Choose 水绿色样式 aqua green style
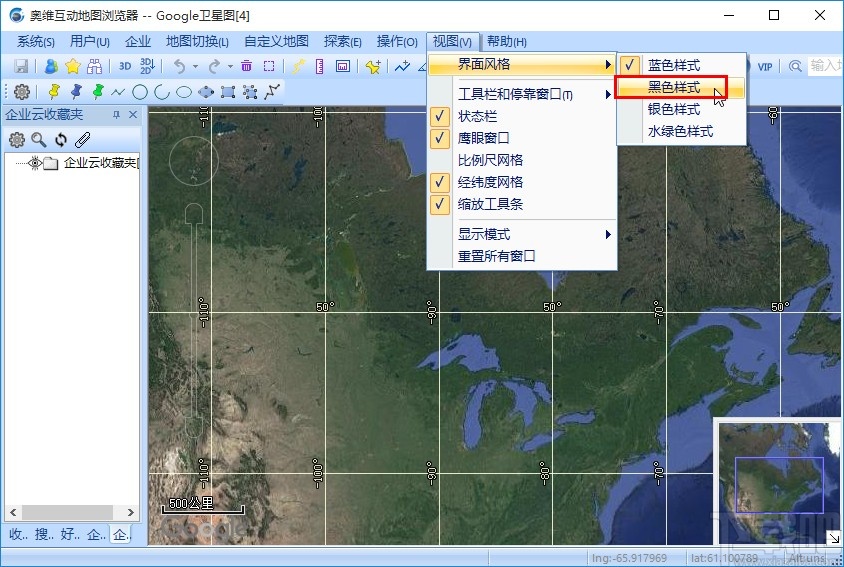Screen dimensions: 844x567 [x=681, y=131]
